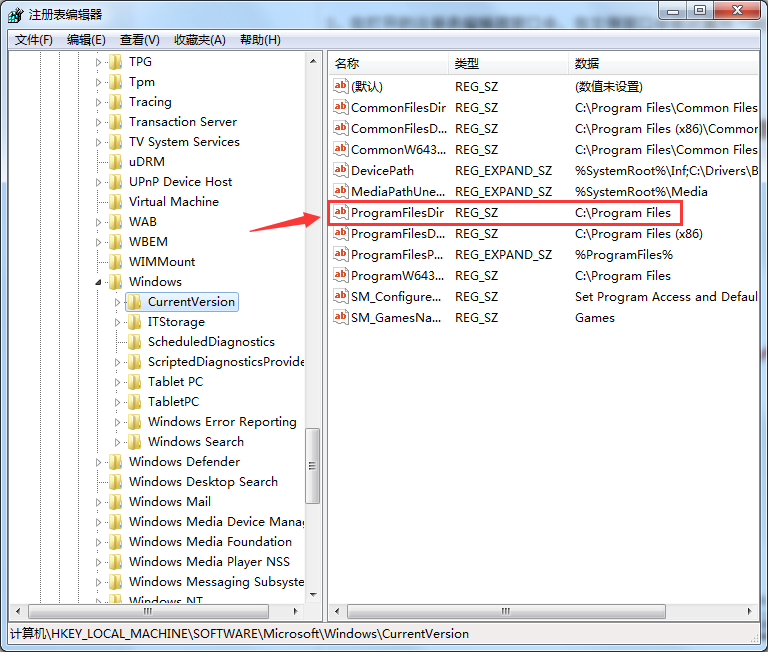Sort by the 数据 column header
768x652 pixels.
click(x=664, y=63)
